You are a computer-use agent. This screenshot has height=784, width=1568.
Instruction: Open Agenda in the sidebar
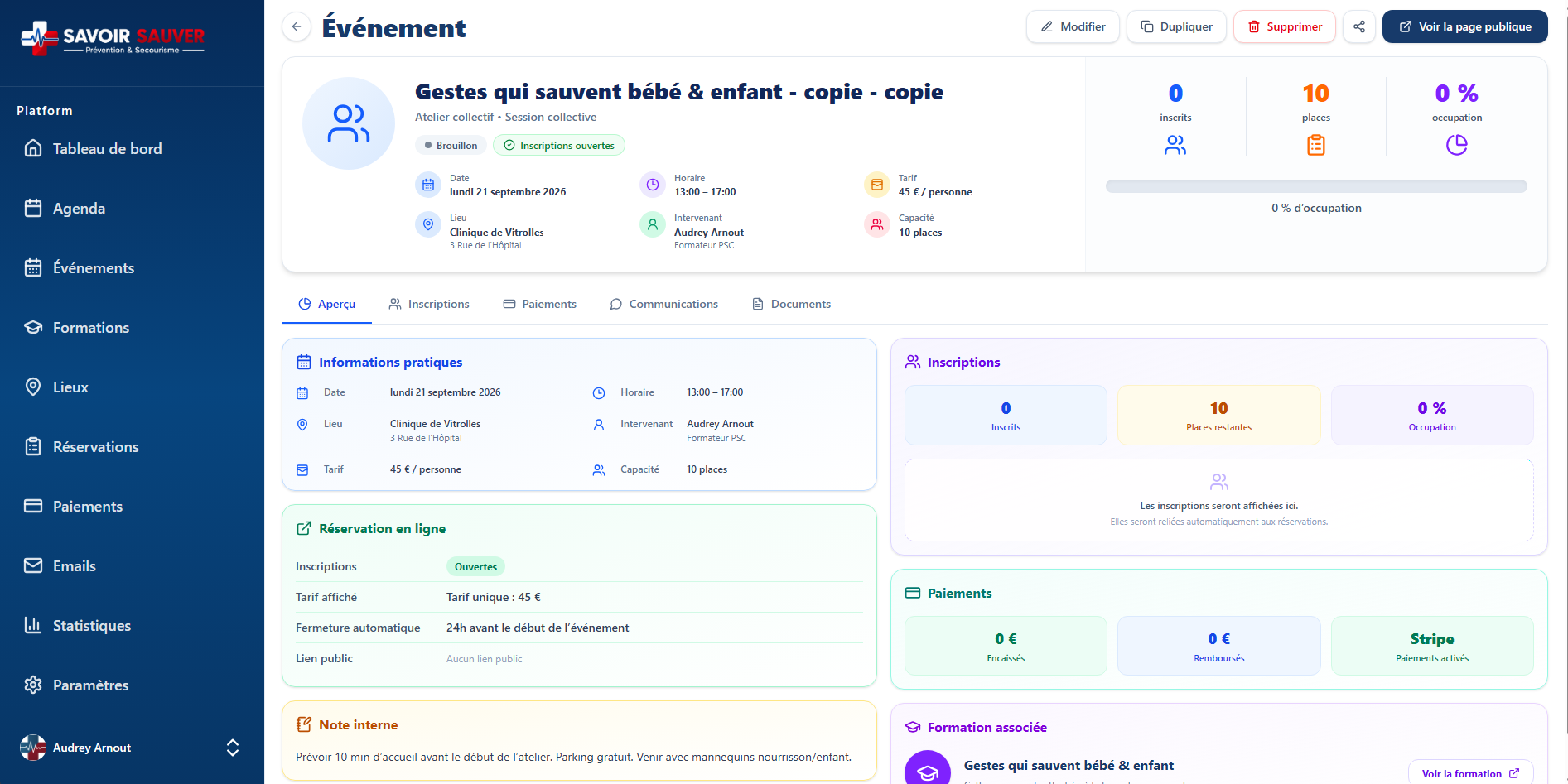79,209
